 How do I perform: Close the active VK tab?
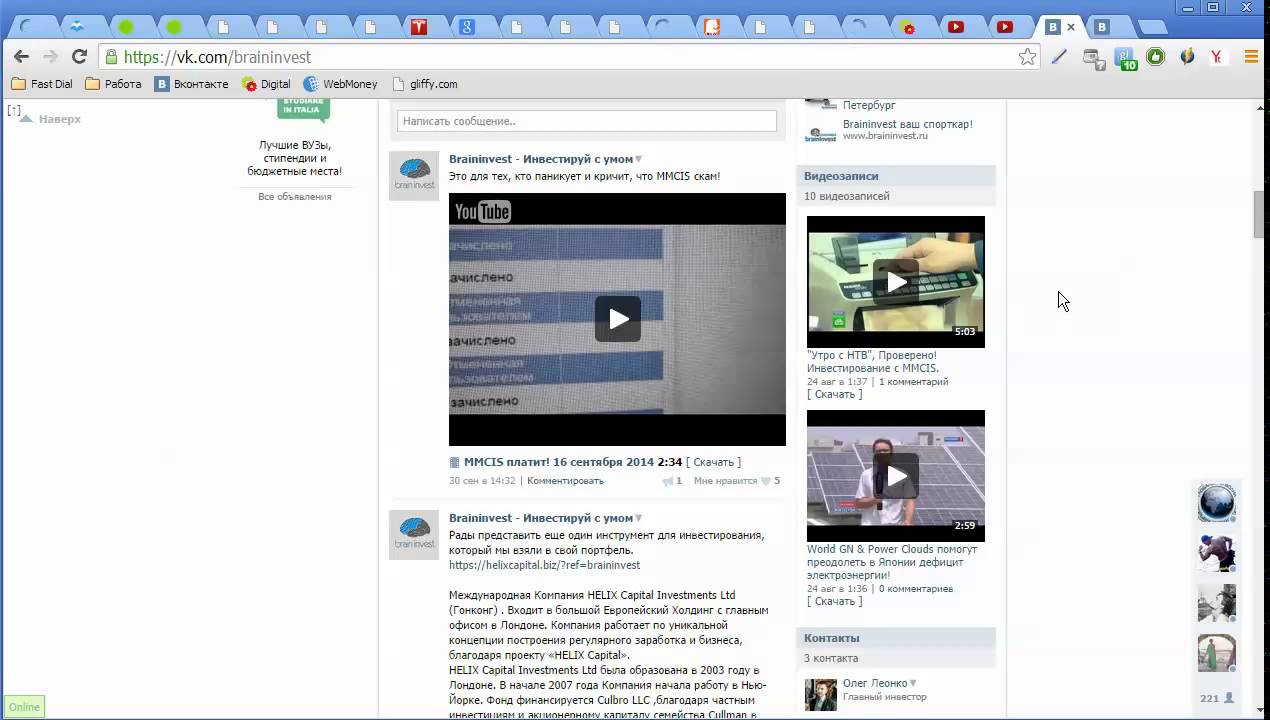tap(1071, 27)
